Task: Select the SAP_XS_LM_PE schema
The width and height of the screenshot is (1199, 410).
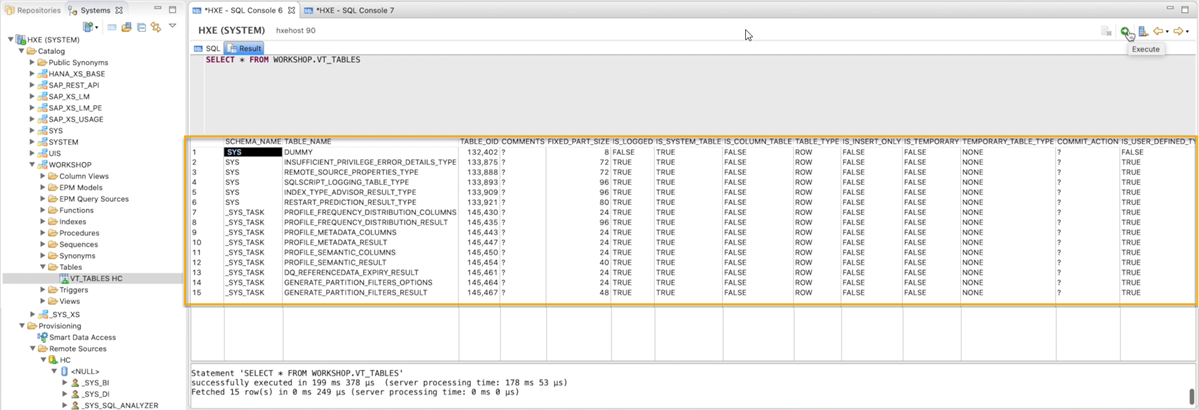Action: [70, 108]
